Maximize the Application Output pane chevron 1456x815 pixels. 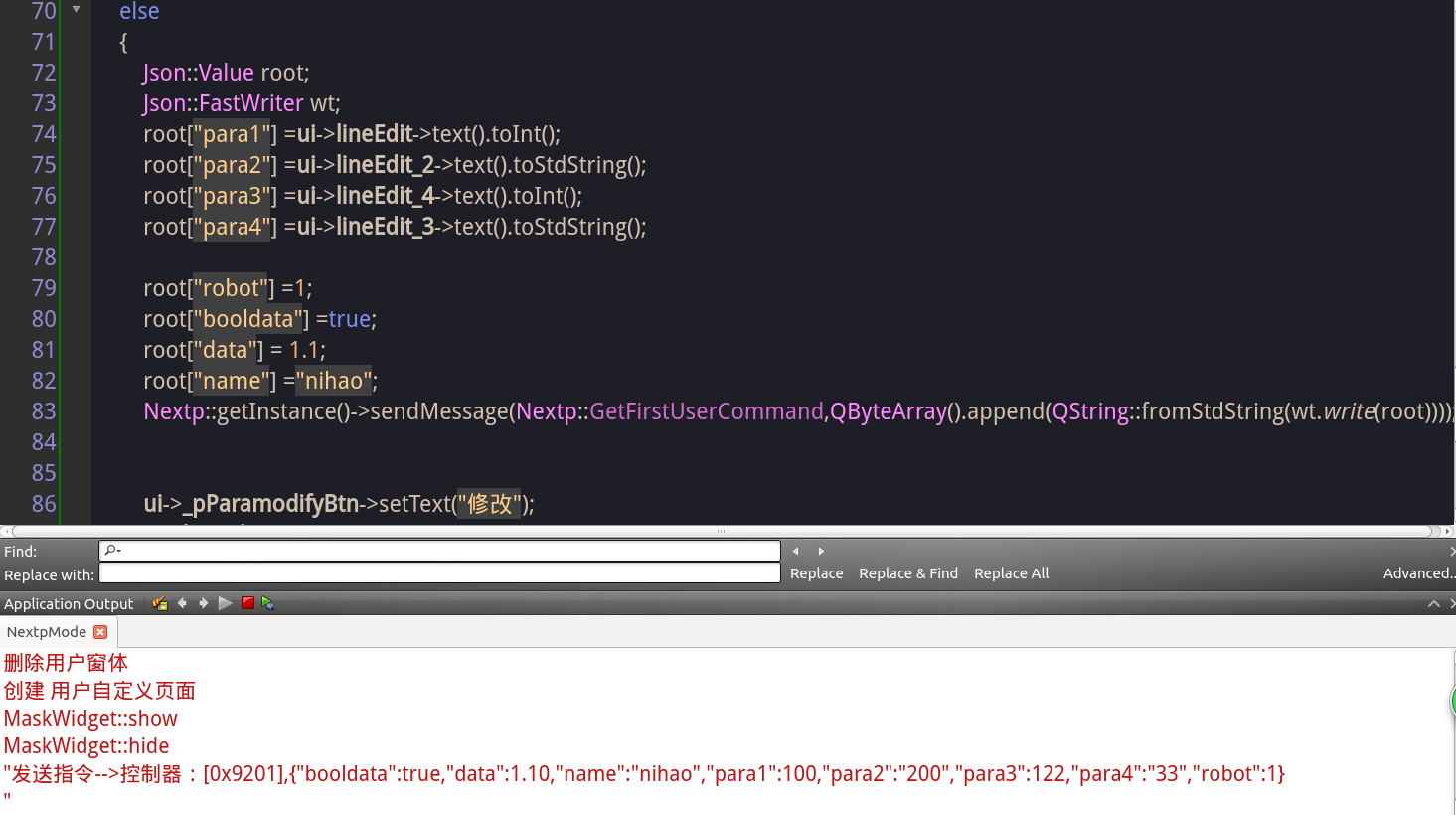point(1434,603)
